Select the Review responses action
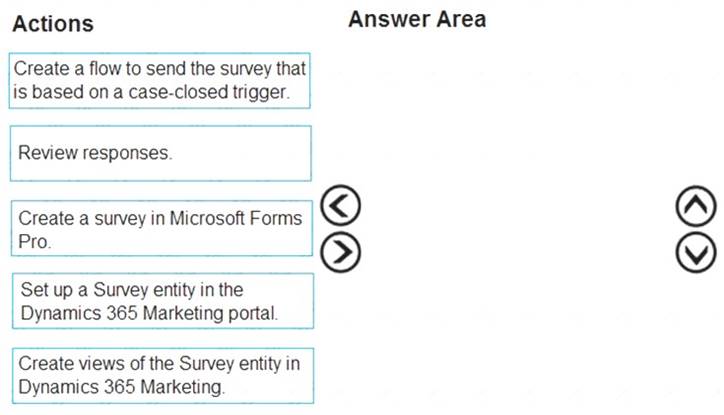The width and height of the screenshot is (724, 415). pyautogui.click(x=161, y=153)
